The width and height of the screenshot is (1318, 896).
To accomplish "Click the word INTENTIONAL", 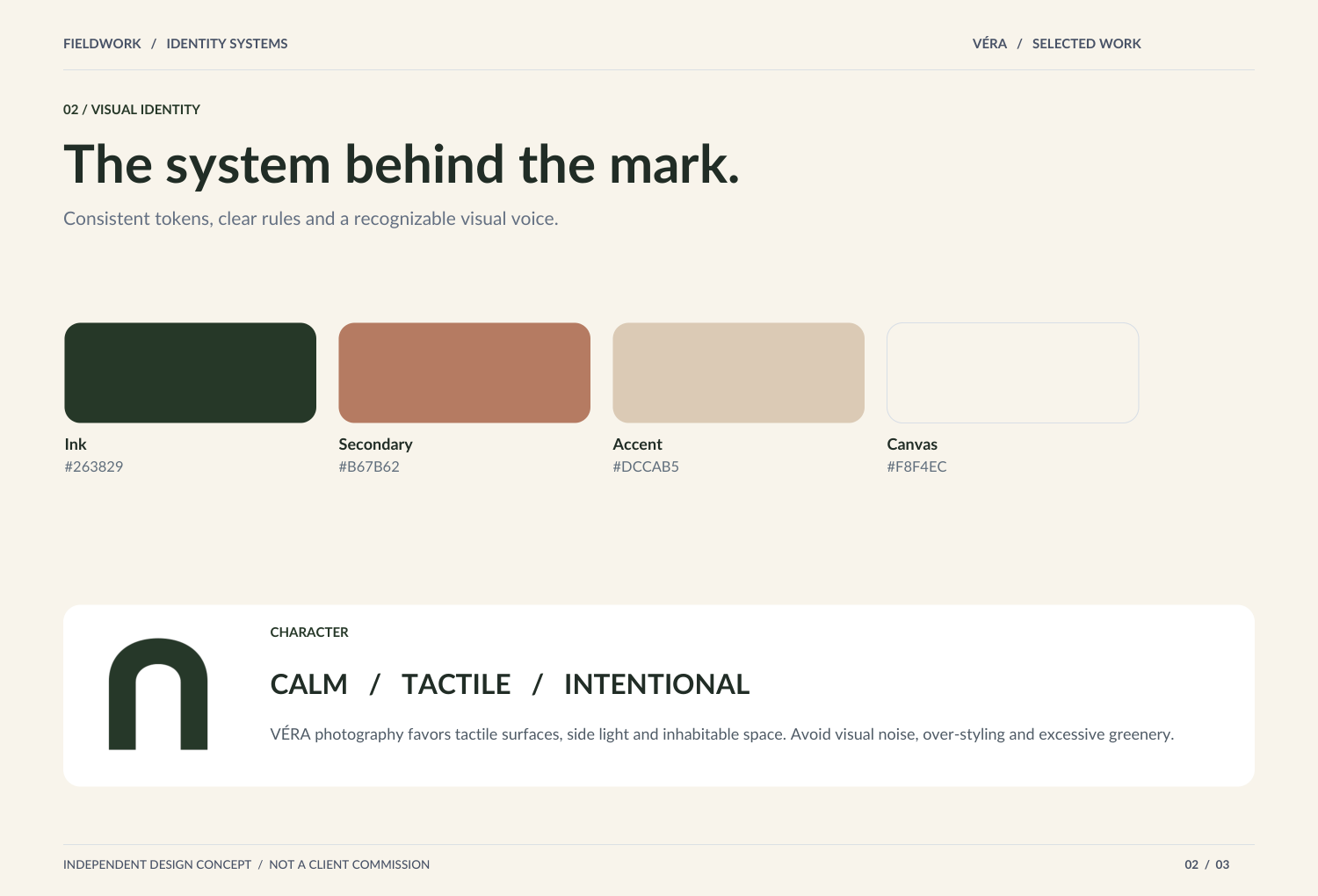I will pyautogui.click(x=657, y=684).
